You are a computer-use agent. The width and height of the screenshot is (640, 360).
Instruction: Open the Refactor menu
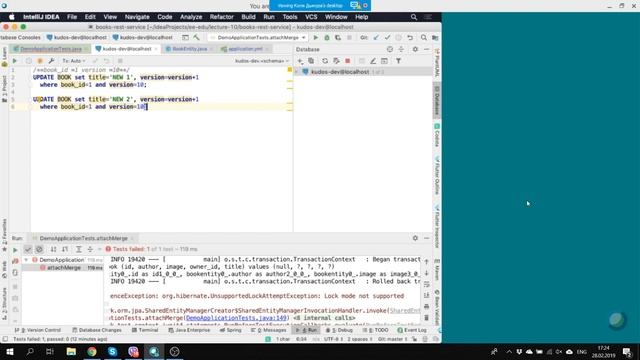[222, 17]
